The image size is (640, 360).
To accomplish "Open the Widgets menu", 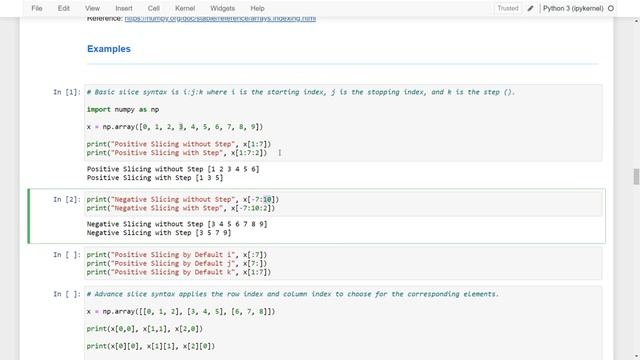I will tap(222, 8).
